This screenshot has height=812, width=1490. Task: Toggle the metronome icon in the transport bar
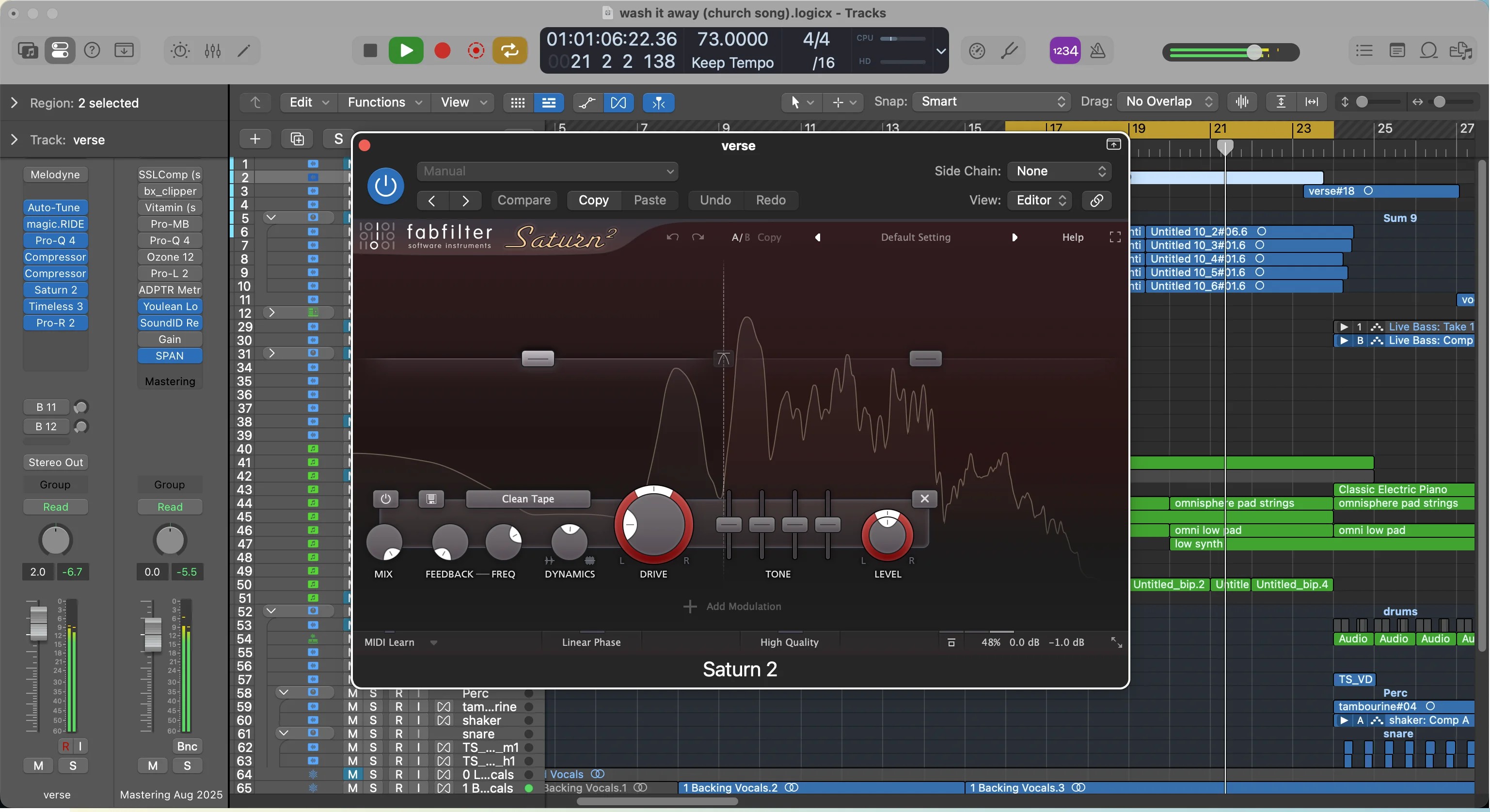[1097, 51]
